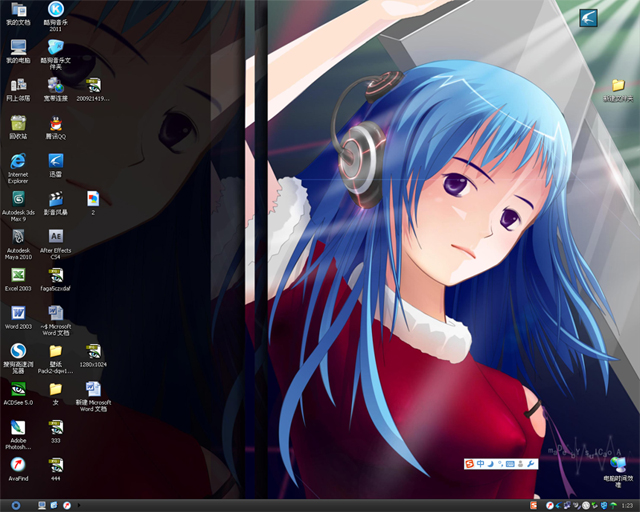Screen dimensions: 640x512
Task: Toggle Chinese punctuation mode on IME bar
Action: [500, 464]
